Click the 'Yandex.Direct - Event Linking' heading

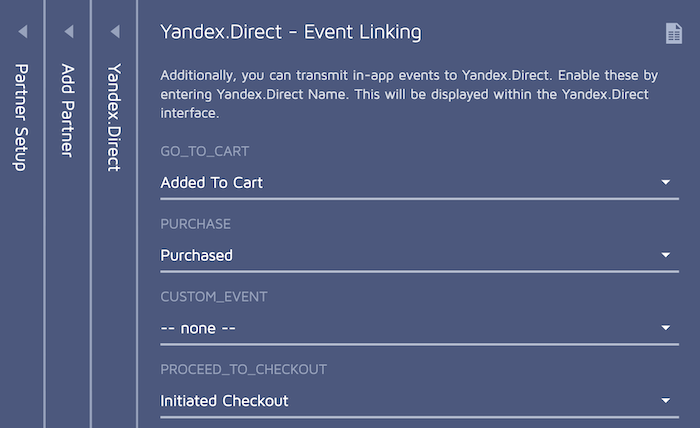coord(291,32)
